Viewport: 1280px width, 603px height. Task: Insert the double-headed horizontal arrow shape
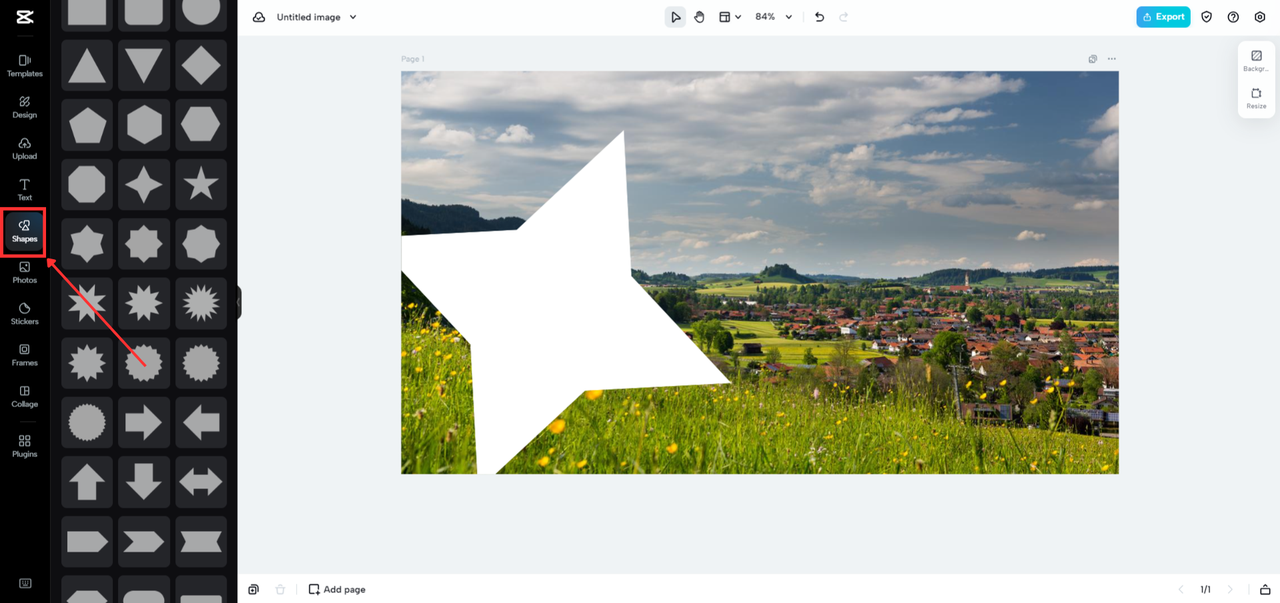201,482
